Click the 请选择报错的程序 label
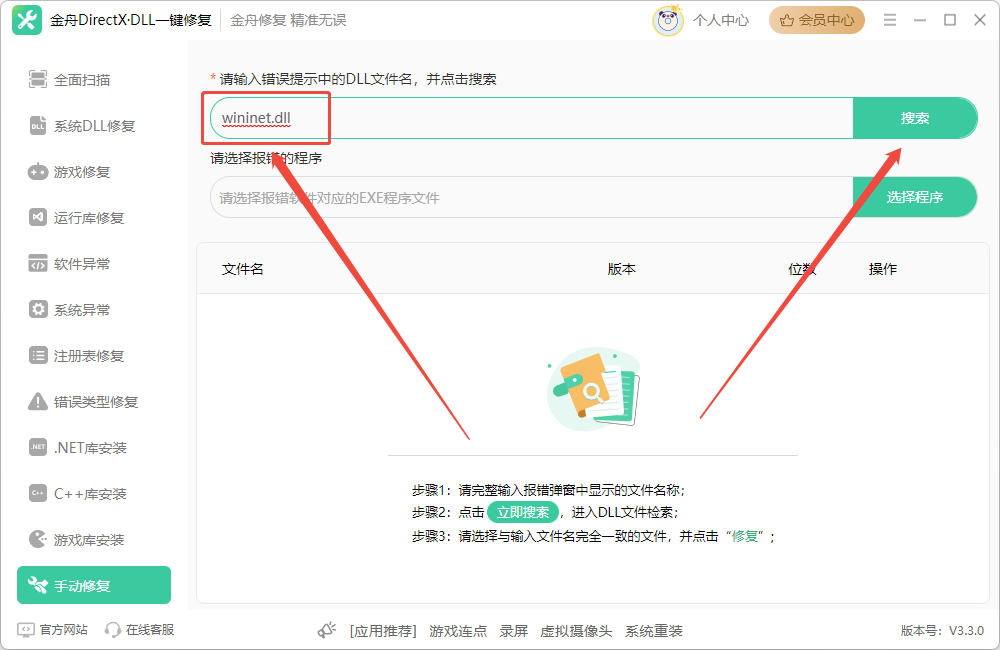This screenshot has width=1000, height=650. click(x=266, y=158)
